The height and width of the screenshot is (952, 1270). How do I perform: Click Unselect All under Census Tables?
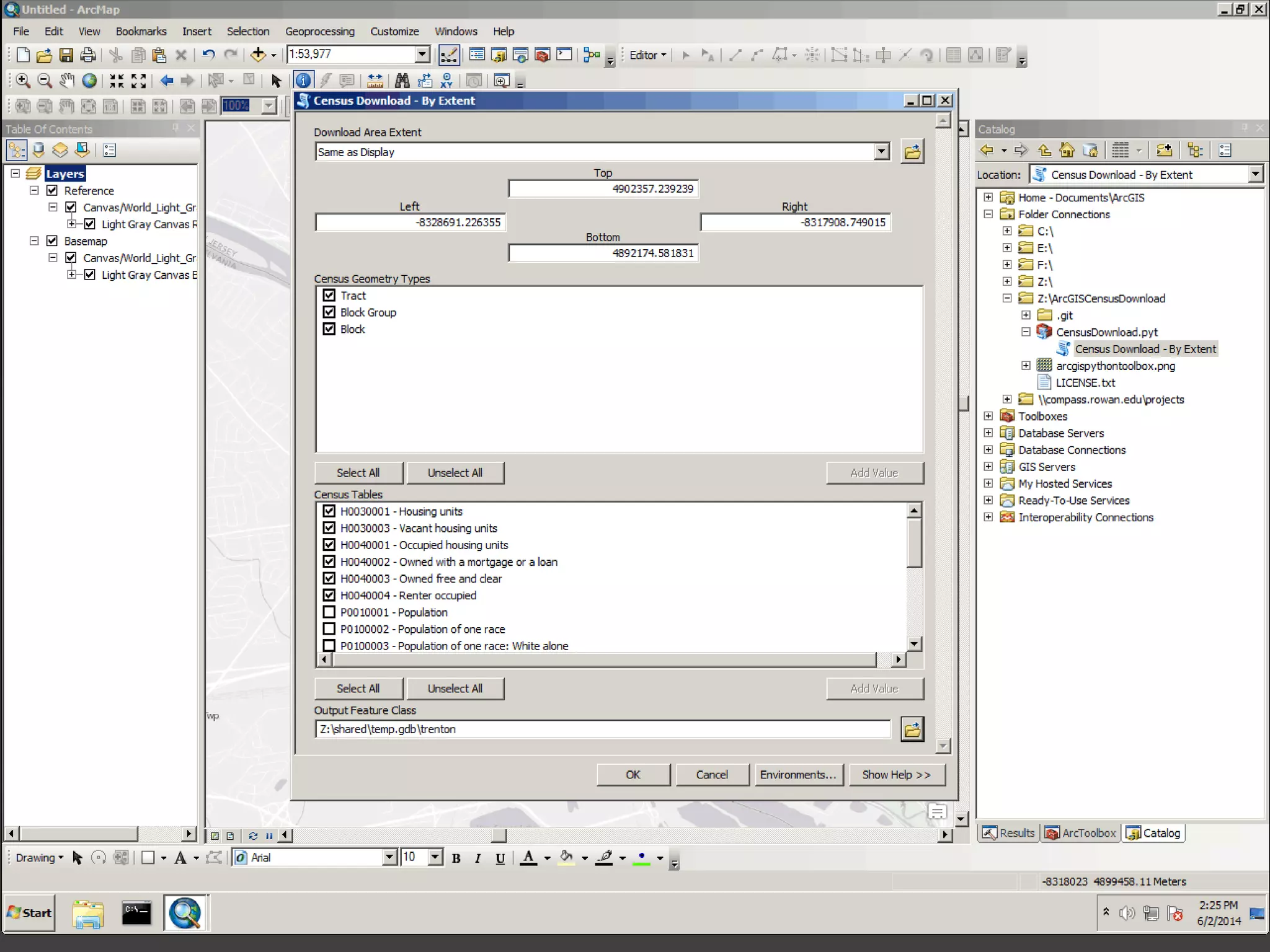coord(455,689)
